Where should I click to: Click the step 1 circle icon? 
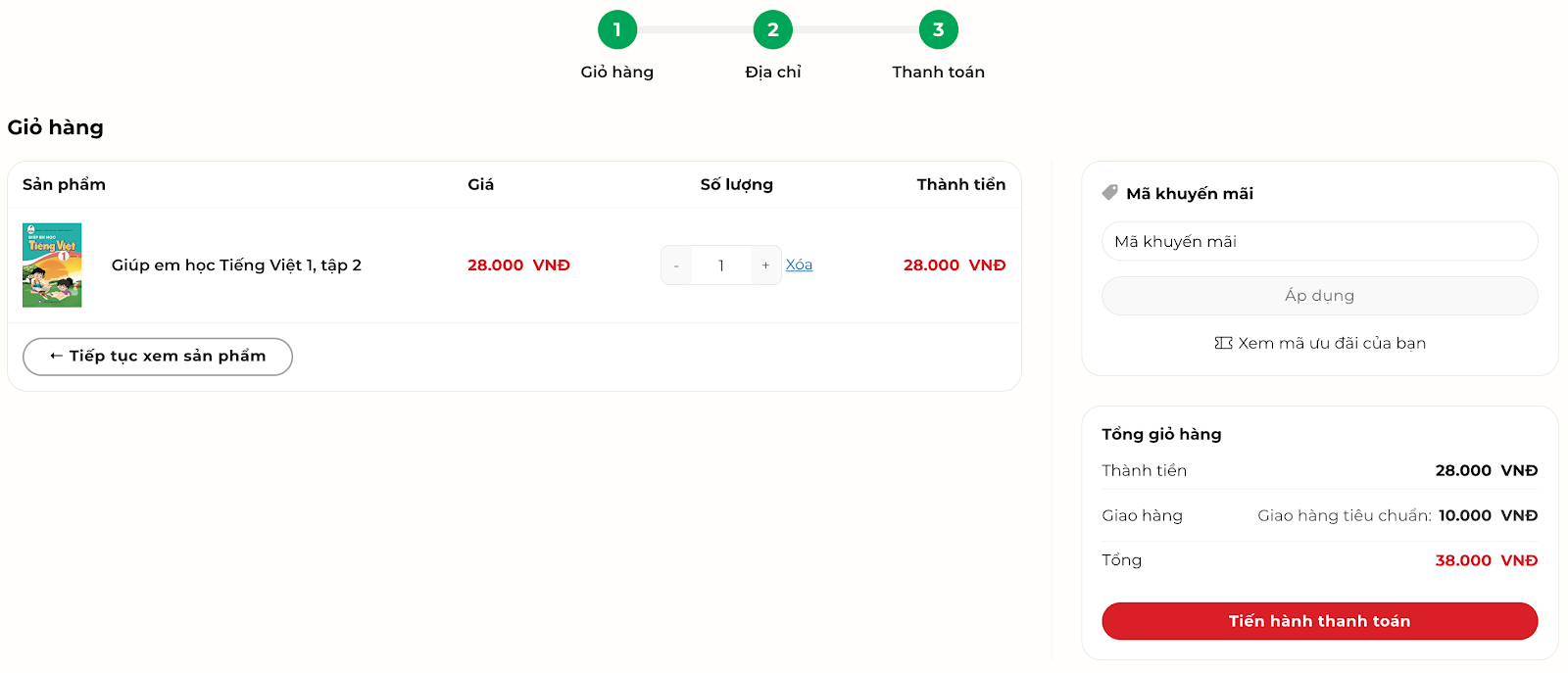click(x=617, y=30)
